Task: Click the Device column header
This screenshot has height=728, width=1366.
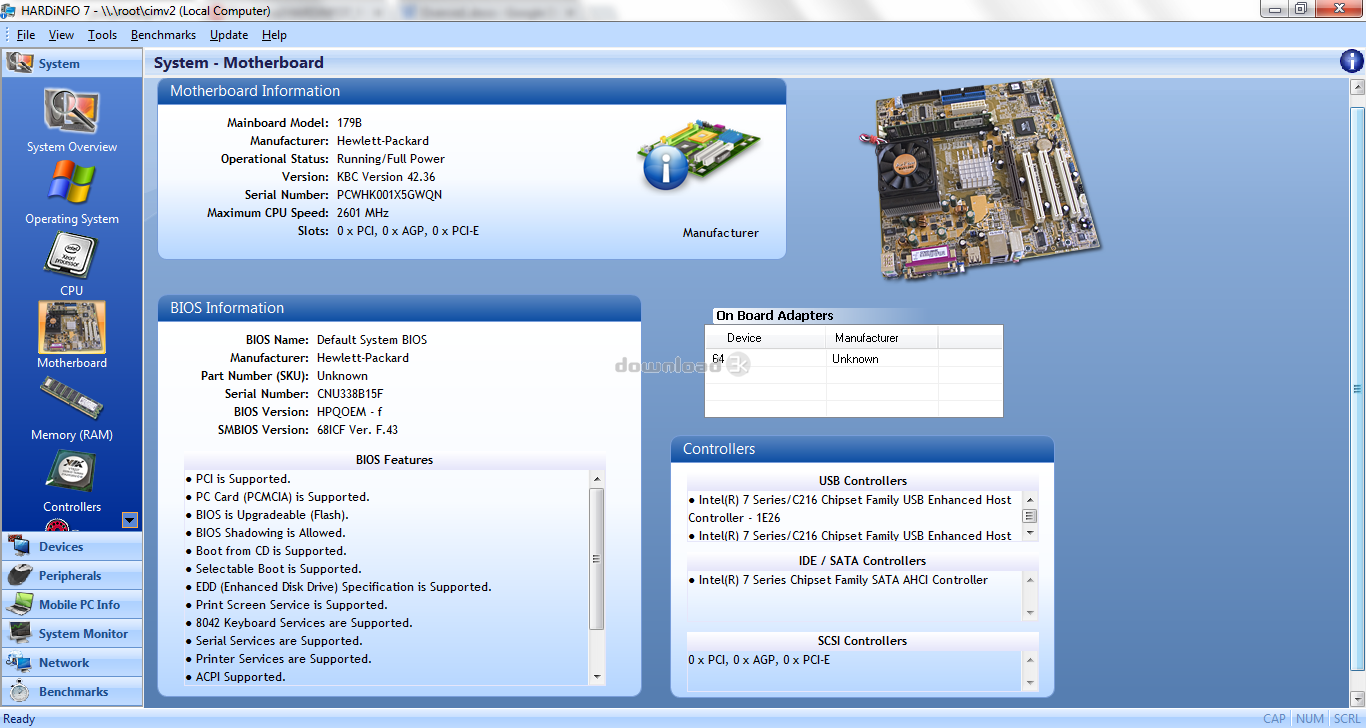Action: [x=765, y=338]
